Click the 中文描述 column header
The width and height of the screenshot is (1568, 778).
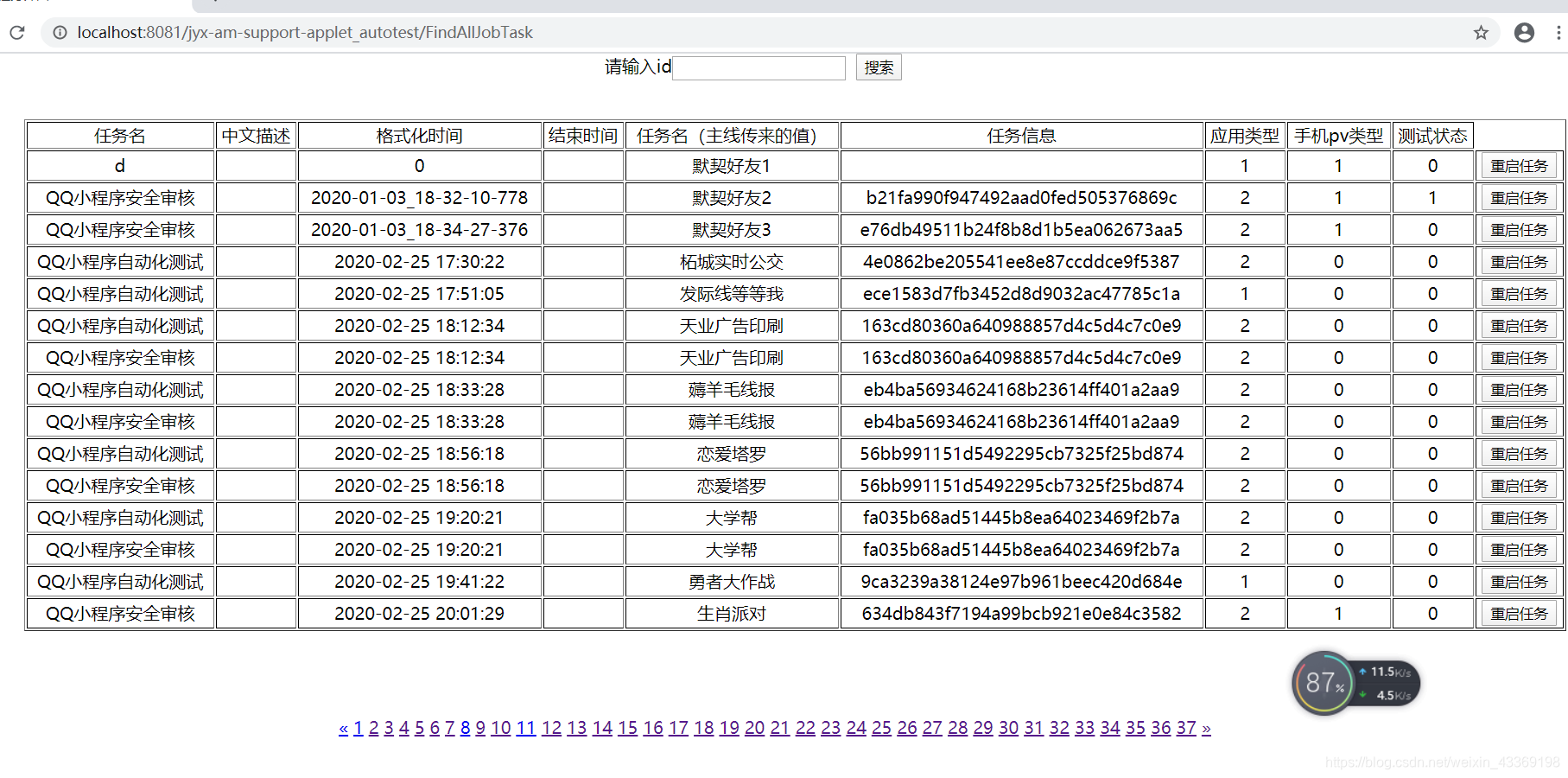tap(257, 136)
